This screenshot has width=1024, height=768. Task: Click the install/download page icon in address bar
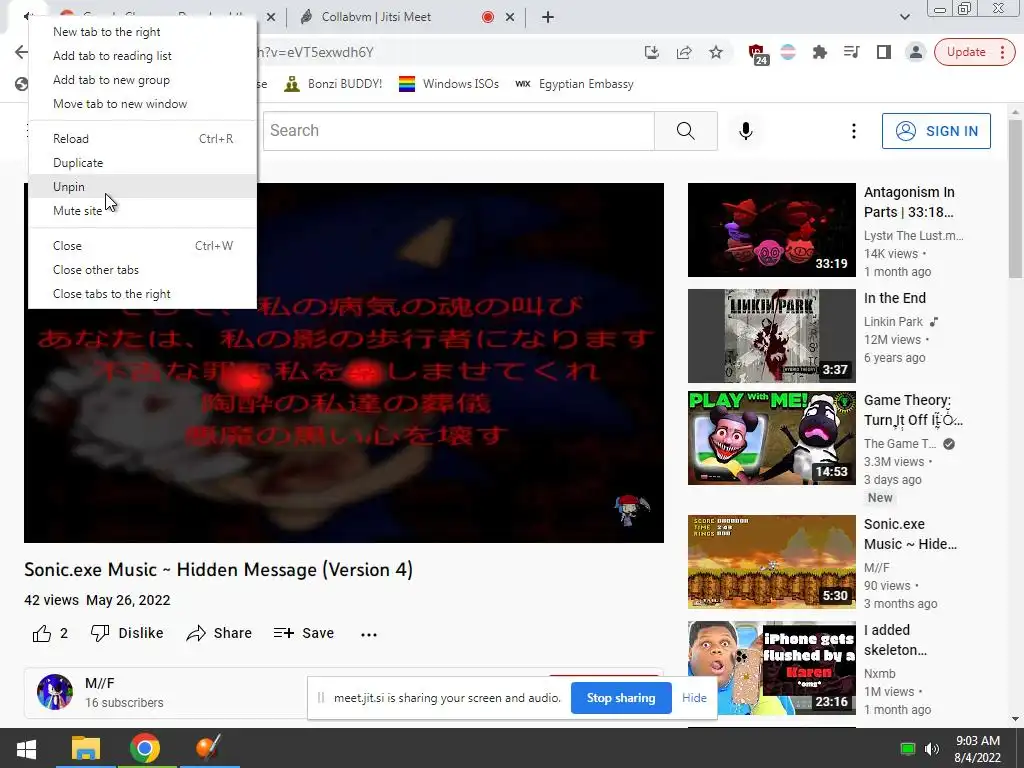pyautogui.click(x=652, y=52)
